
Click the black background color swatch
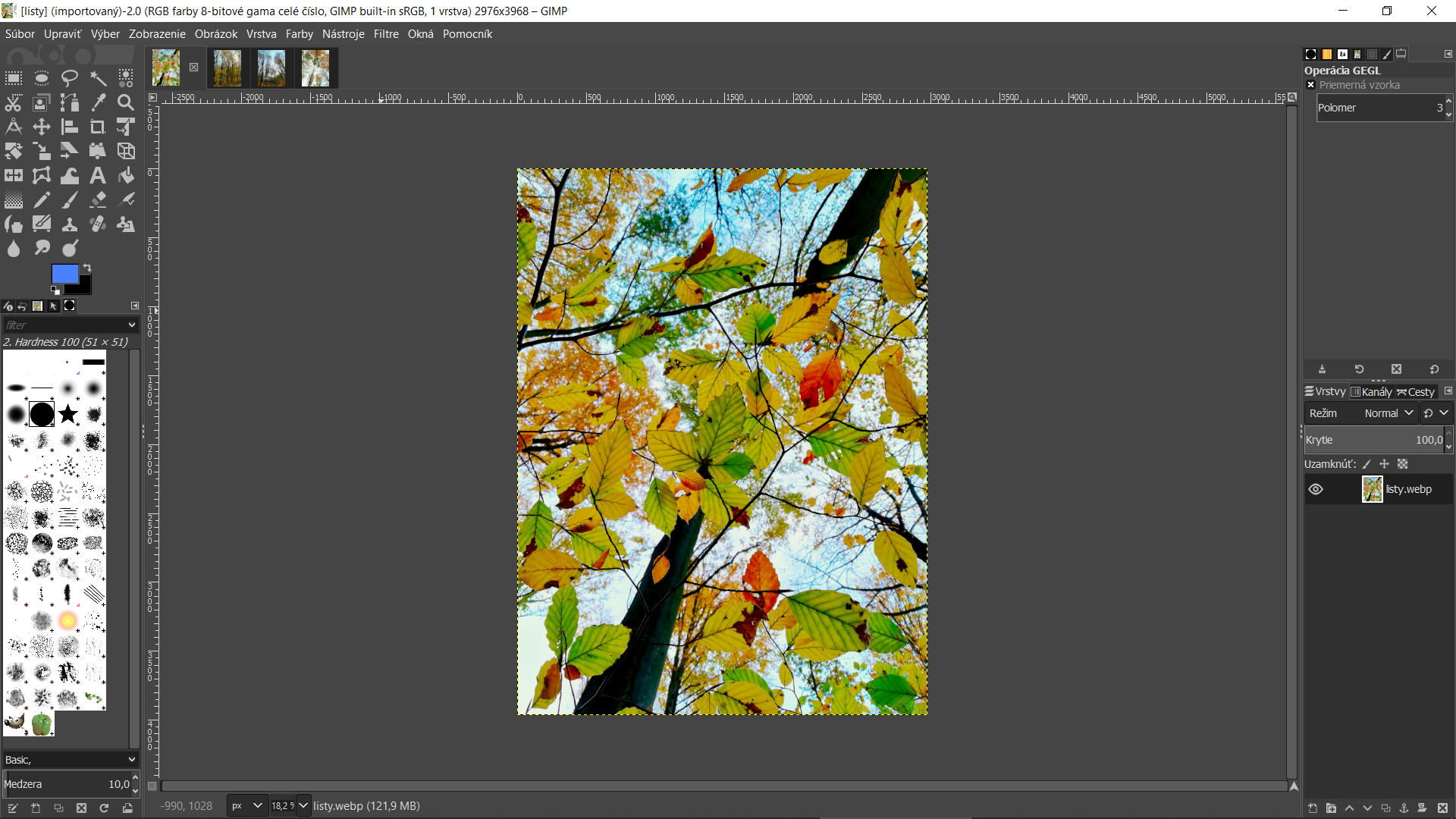83,287
